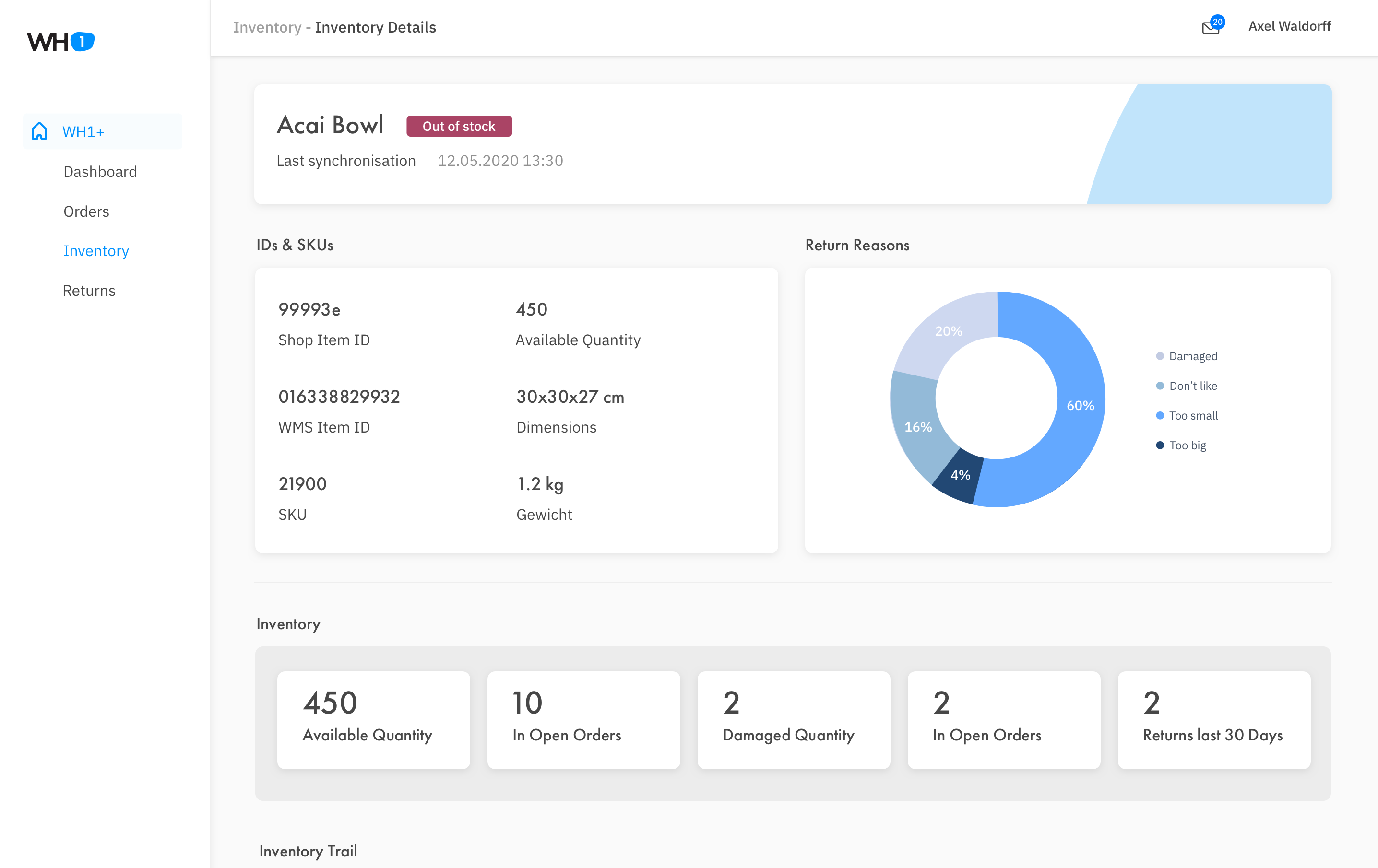Screen dimensions: 1378x868
Task: Click the Inventory breadcrumb link
Action: tap(267, 27)
